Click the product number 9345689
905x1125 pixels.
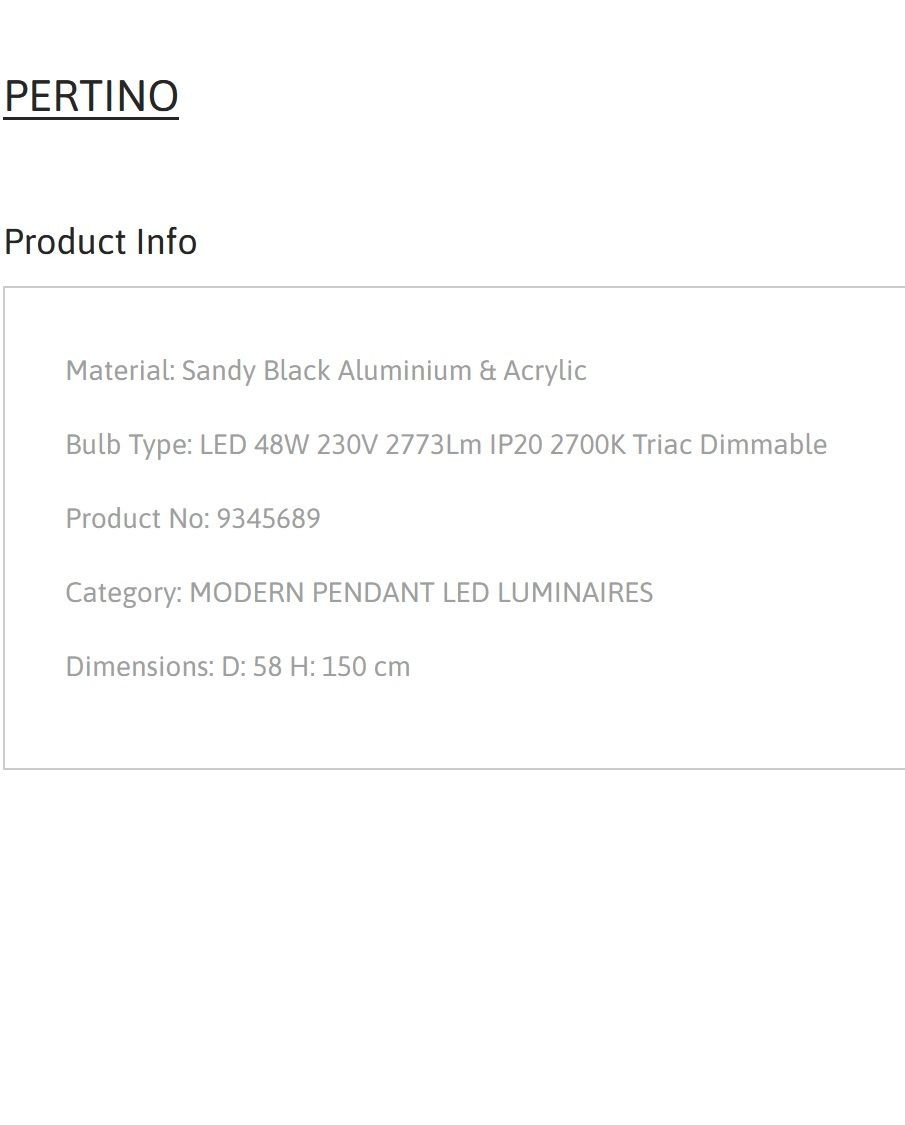point(268,519)
